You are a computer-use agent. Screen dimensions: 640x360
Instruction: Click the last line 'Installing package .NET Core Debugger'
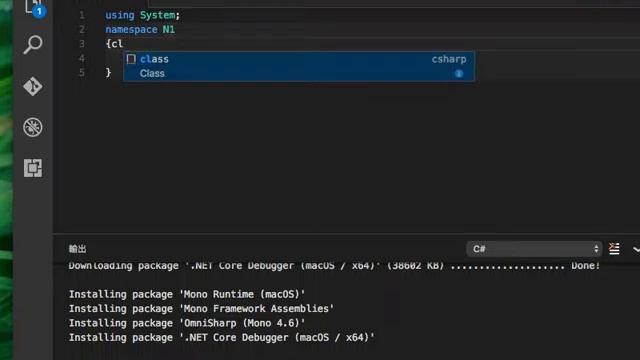point(222,338)
